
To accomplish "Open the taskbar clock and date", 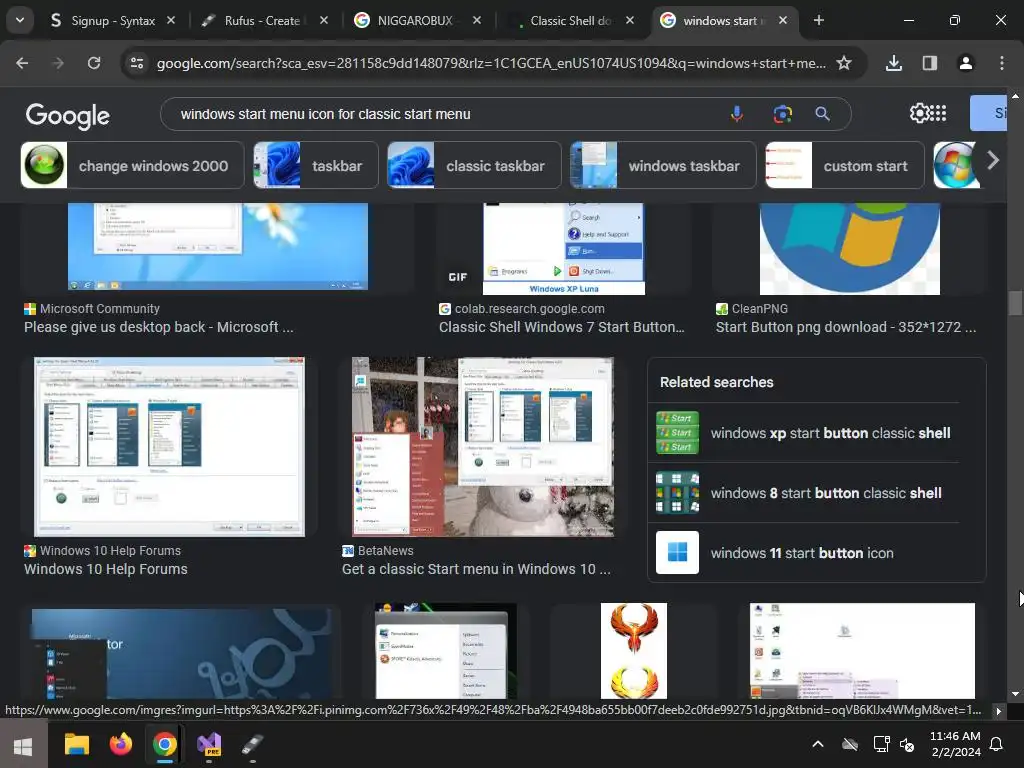I will pyautogui.click(x=955, y=744).
